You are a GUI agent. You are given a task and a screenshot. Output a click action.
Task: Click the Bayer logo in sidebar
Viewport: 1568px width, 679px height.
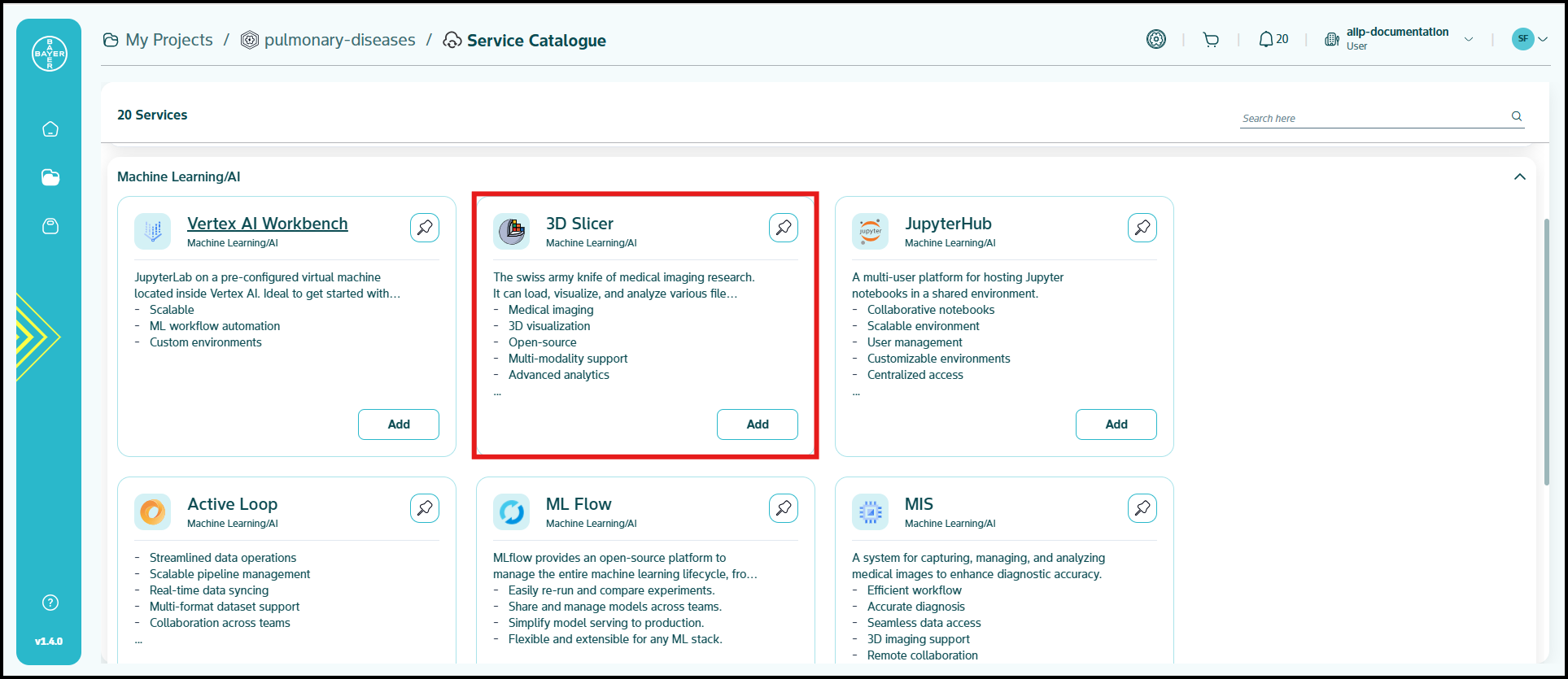coord(49,54)
